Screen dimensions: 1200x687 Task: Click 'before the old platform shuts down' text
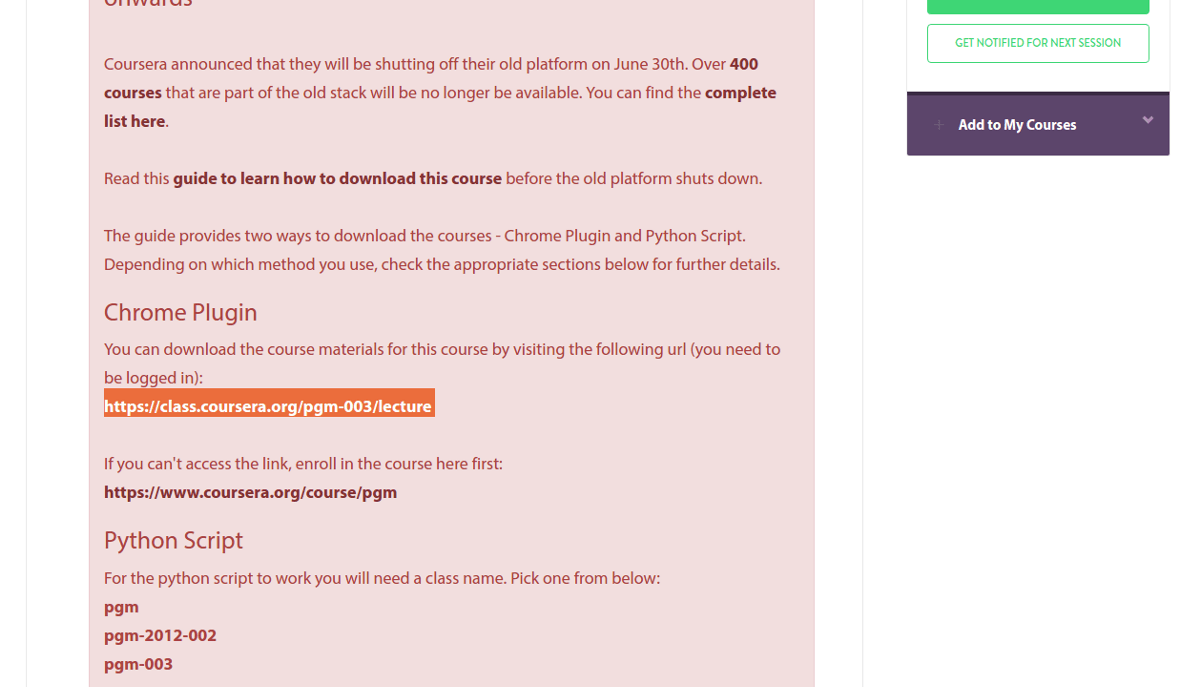[634, 179]
